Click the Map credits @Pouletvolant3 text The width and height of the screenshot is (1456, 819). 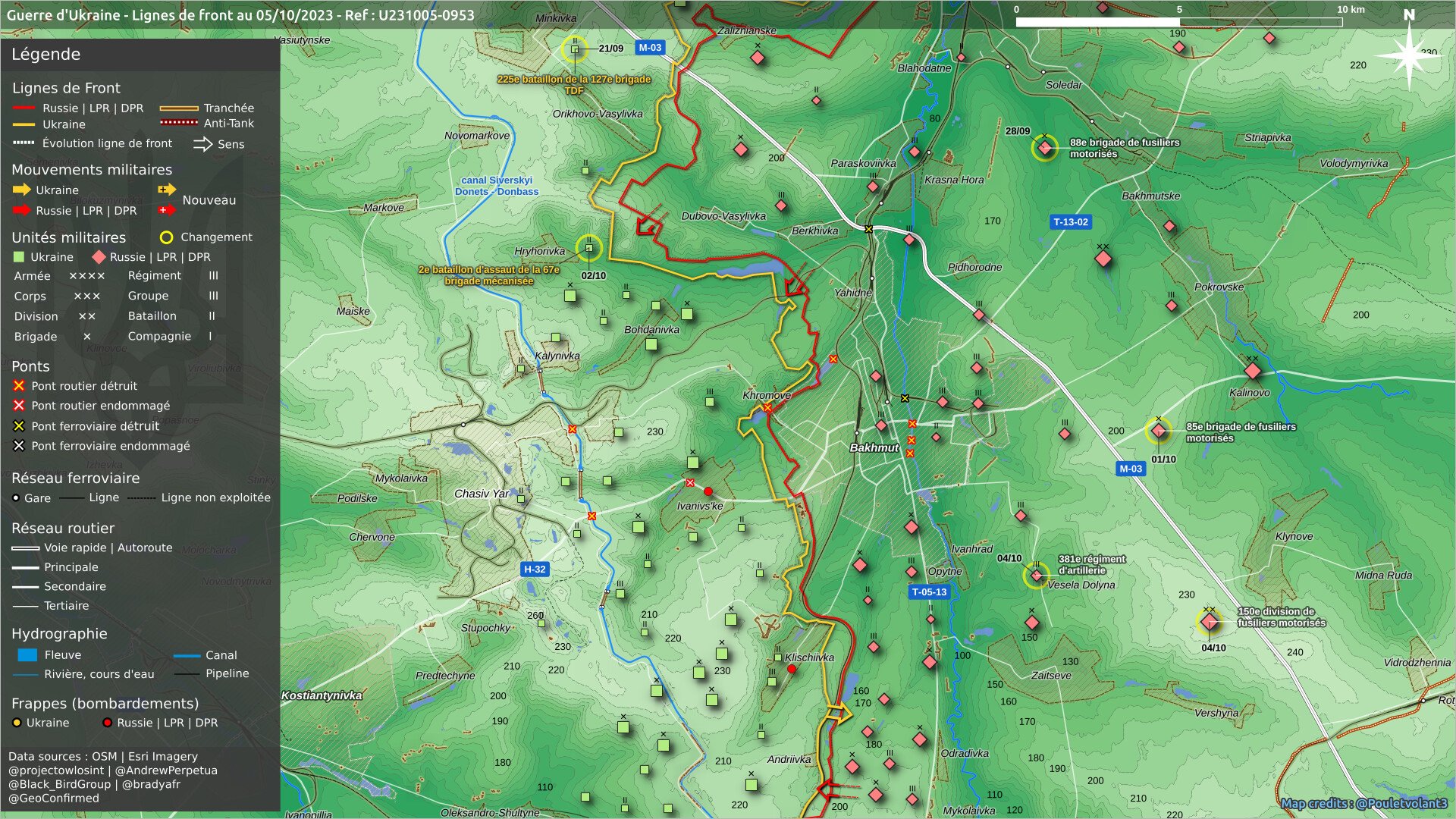click(x=1364, y=804)
